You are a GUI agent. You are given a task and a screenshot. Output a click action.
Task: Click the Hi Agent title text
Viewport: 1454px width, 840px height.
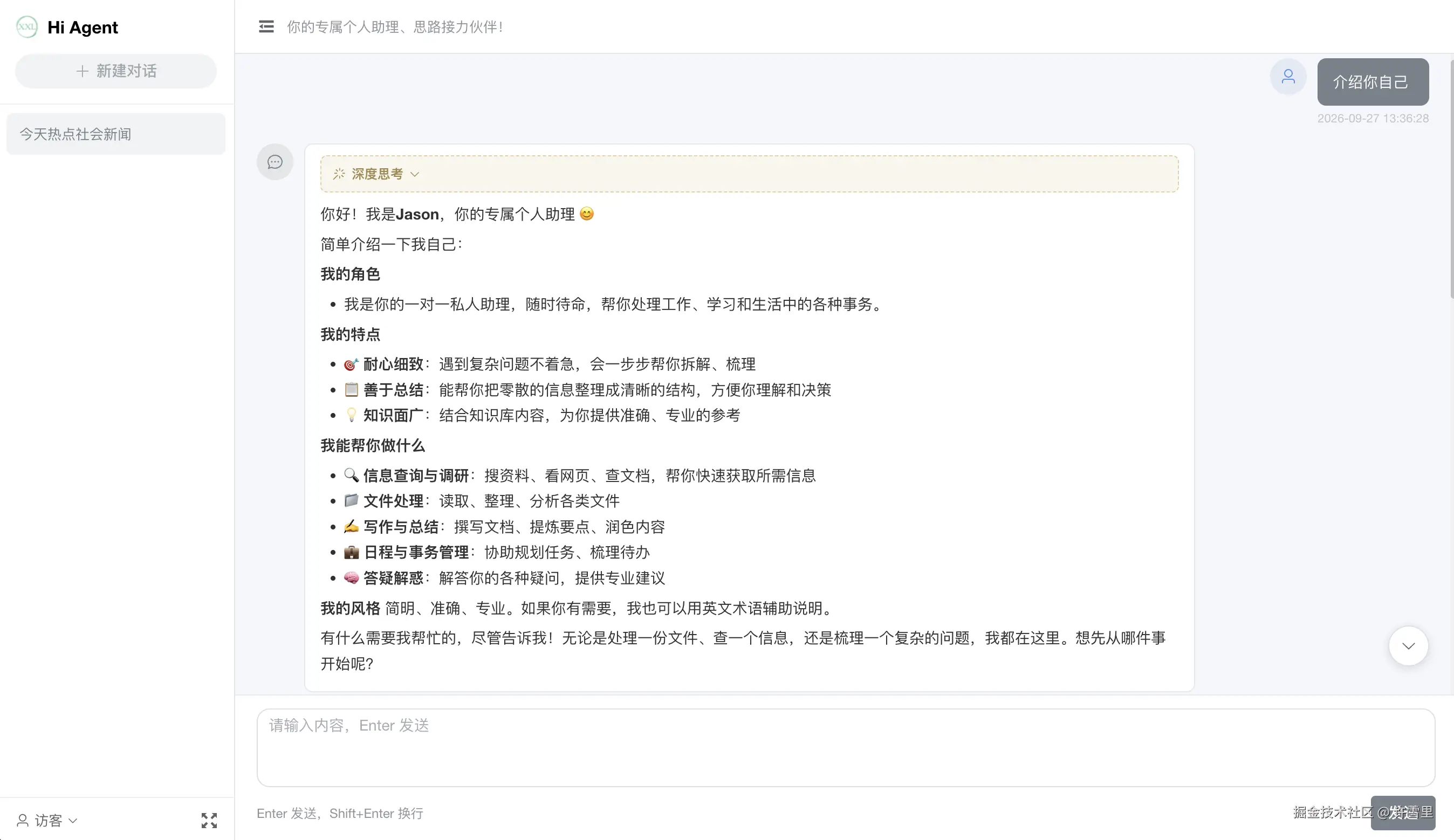pyautogui.click(x=83, y=27)
